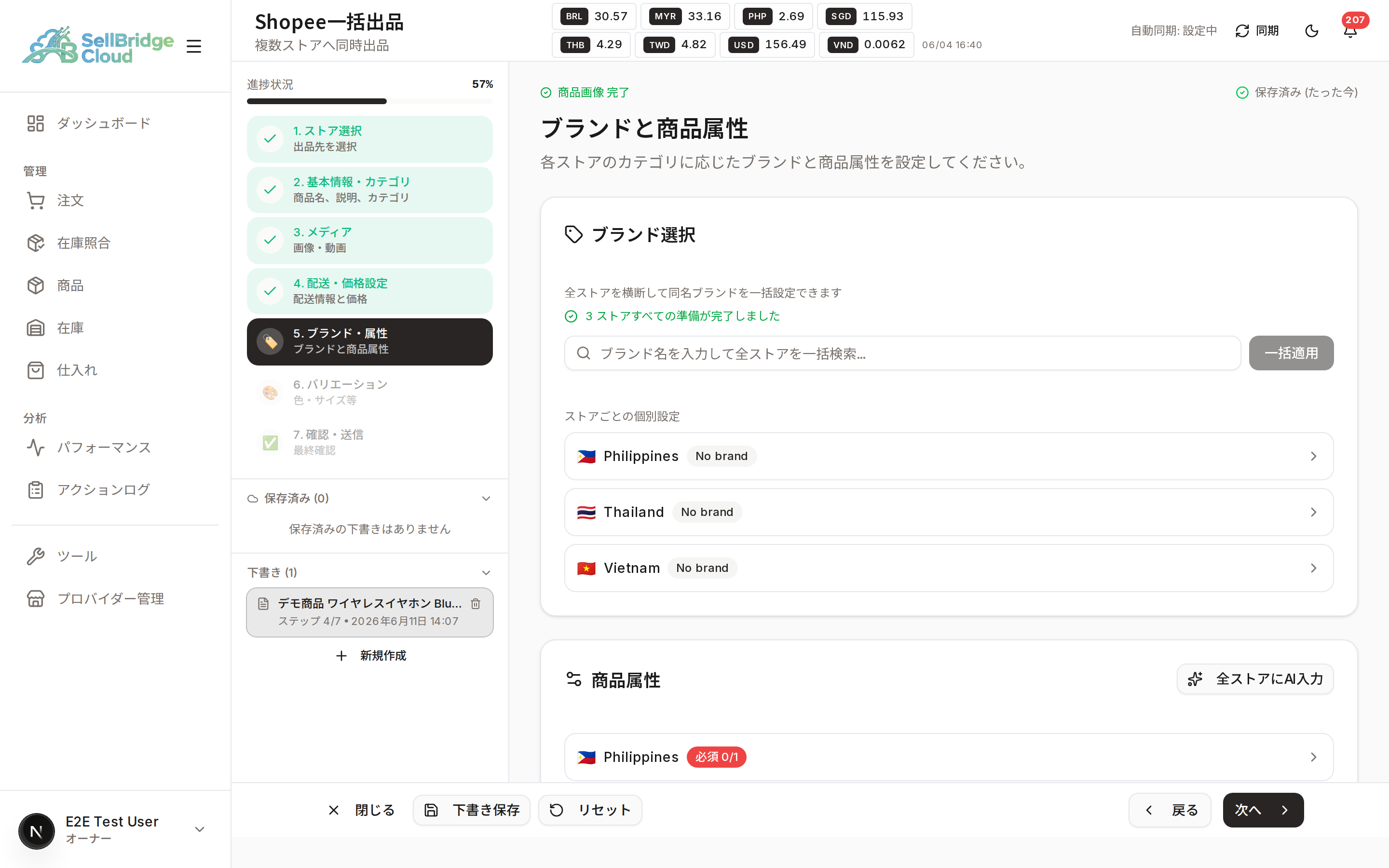Open 仕入れ purchasing page
The image size is (1389, 868).
(115, 370)
